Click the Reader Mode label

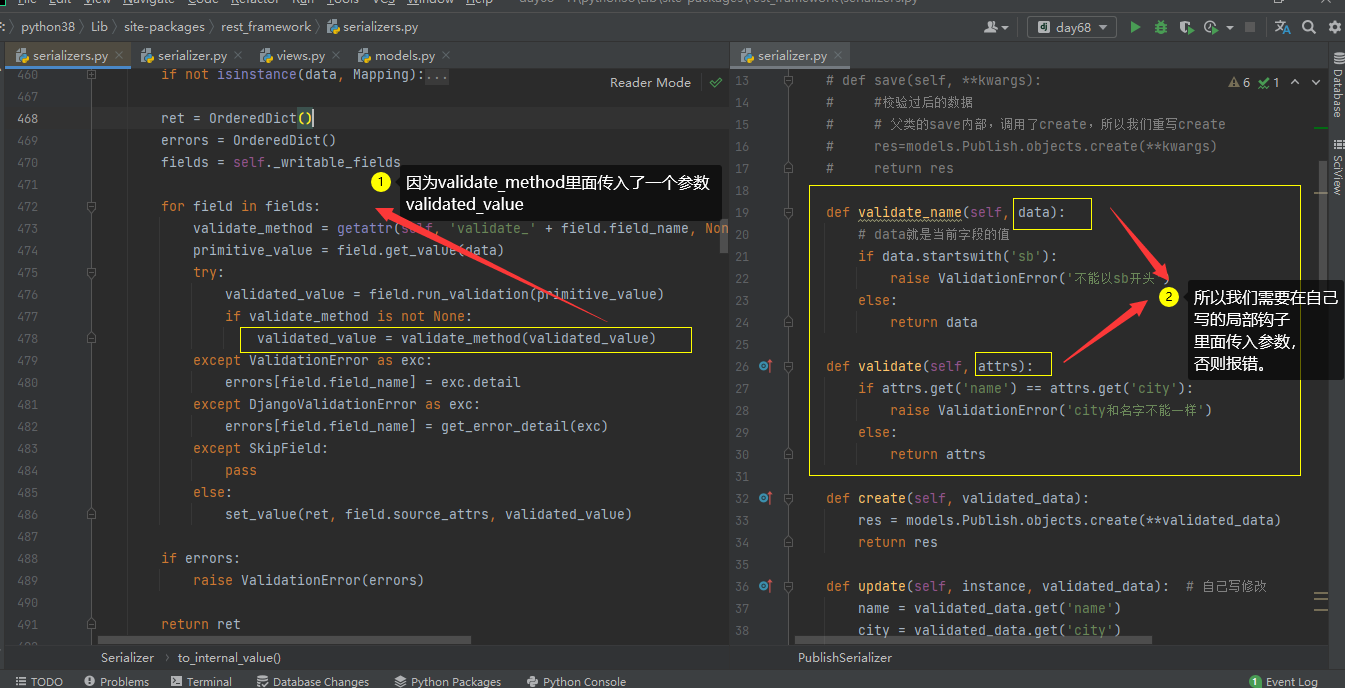pyautogui.click(x=650, y=82)
